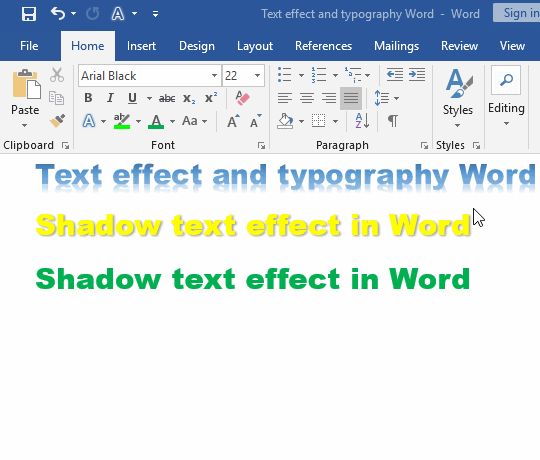Viewport: 540px width, 460px height.
Task: Click the Redo/Repeat icon
Action: coord(92,14)
